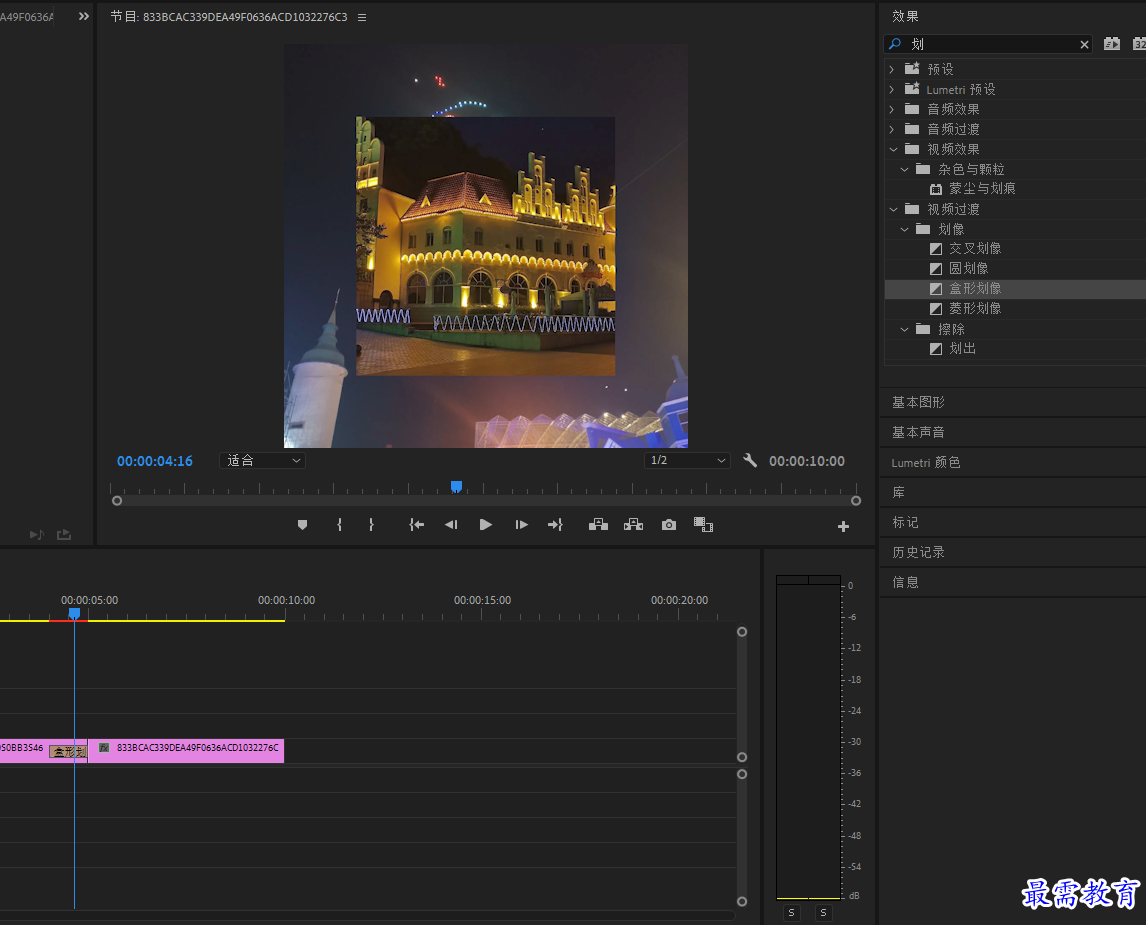Viewport: 1146px width, 925px height.
Task: Click the monitor zoom scrollbar left handle
Action: tap(117, 500)
